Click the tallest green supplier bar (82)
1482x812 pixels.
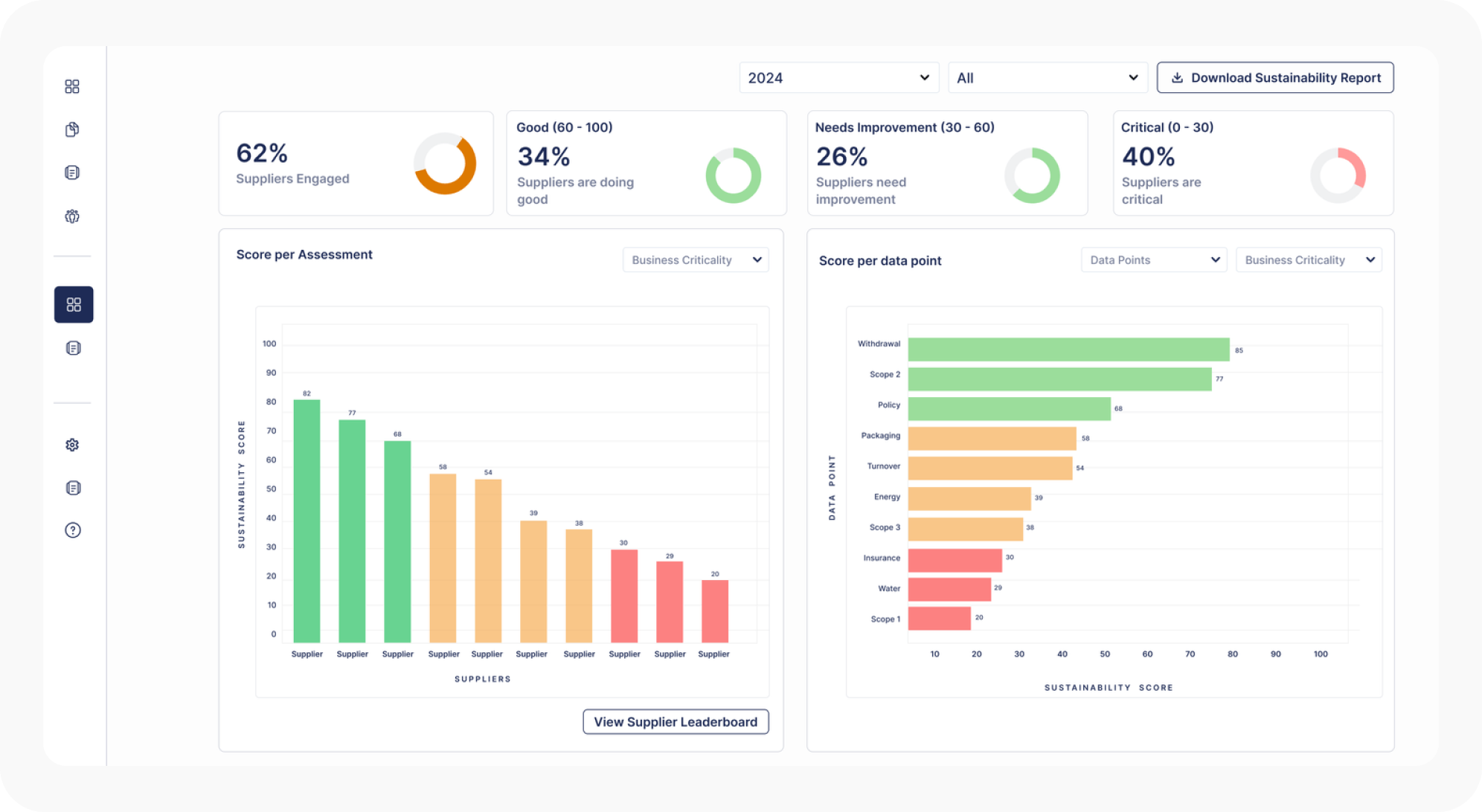[307, 521]
